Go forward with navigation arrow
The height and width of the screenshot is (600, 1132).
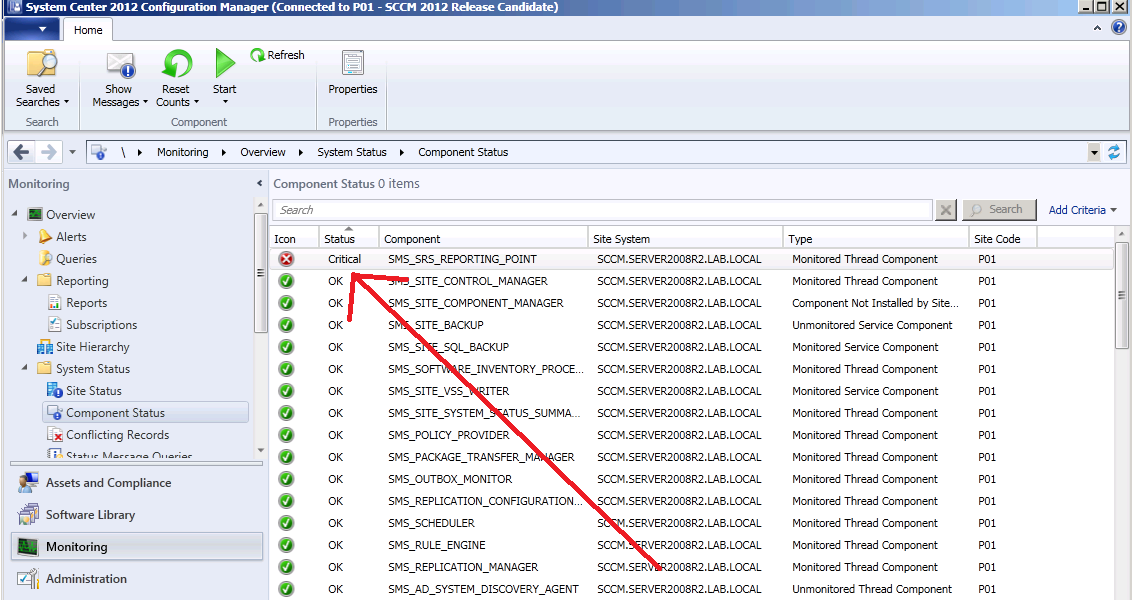48,152
